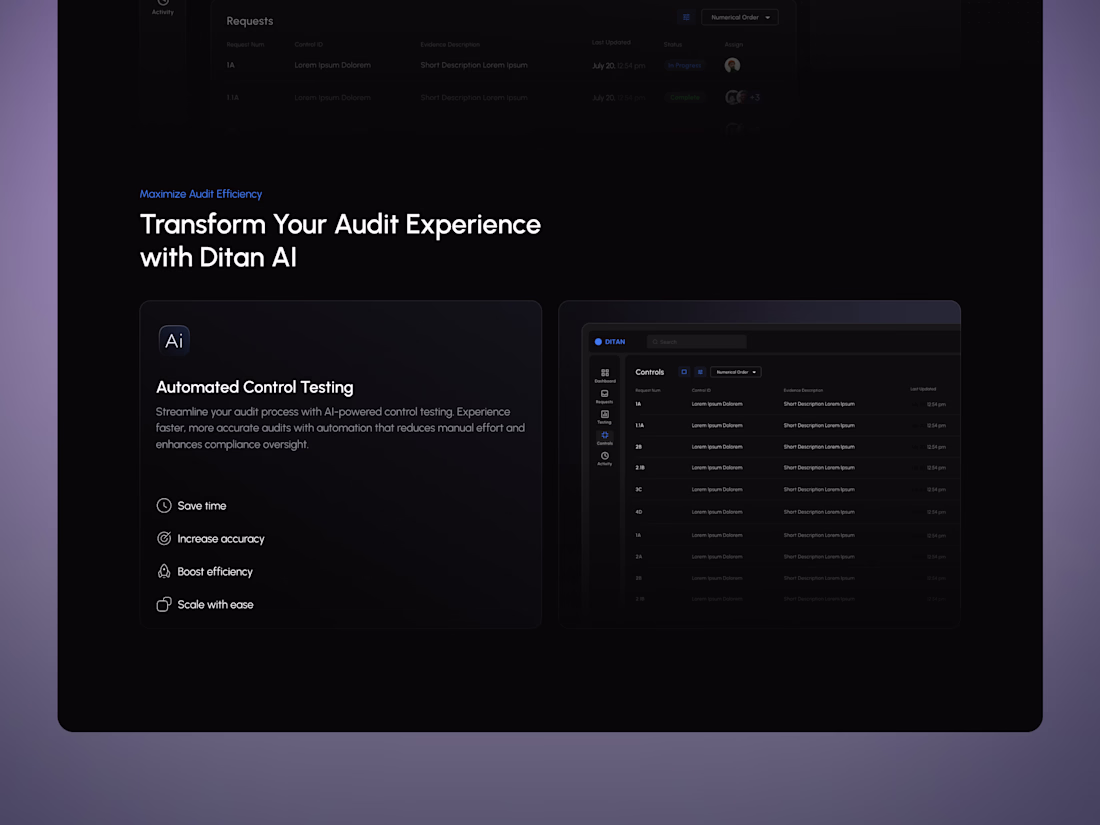Viewport: 1100px width, 825px height.
Task: Switch Controls to list view icon
Action: pyautogui.click(x=700, y=372)
